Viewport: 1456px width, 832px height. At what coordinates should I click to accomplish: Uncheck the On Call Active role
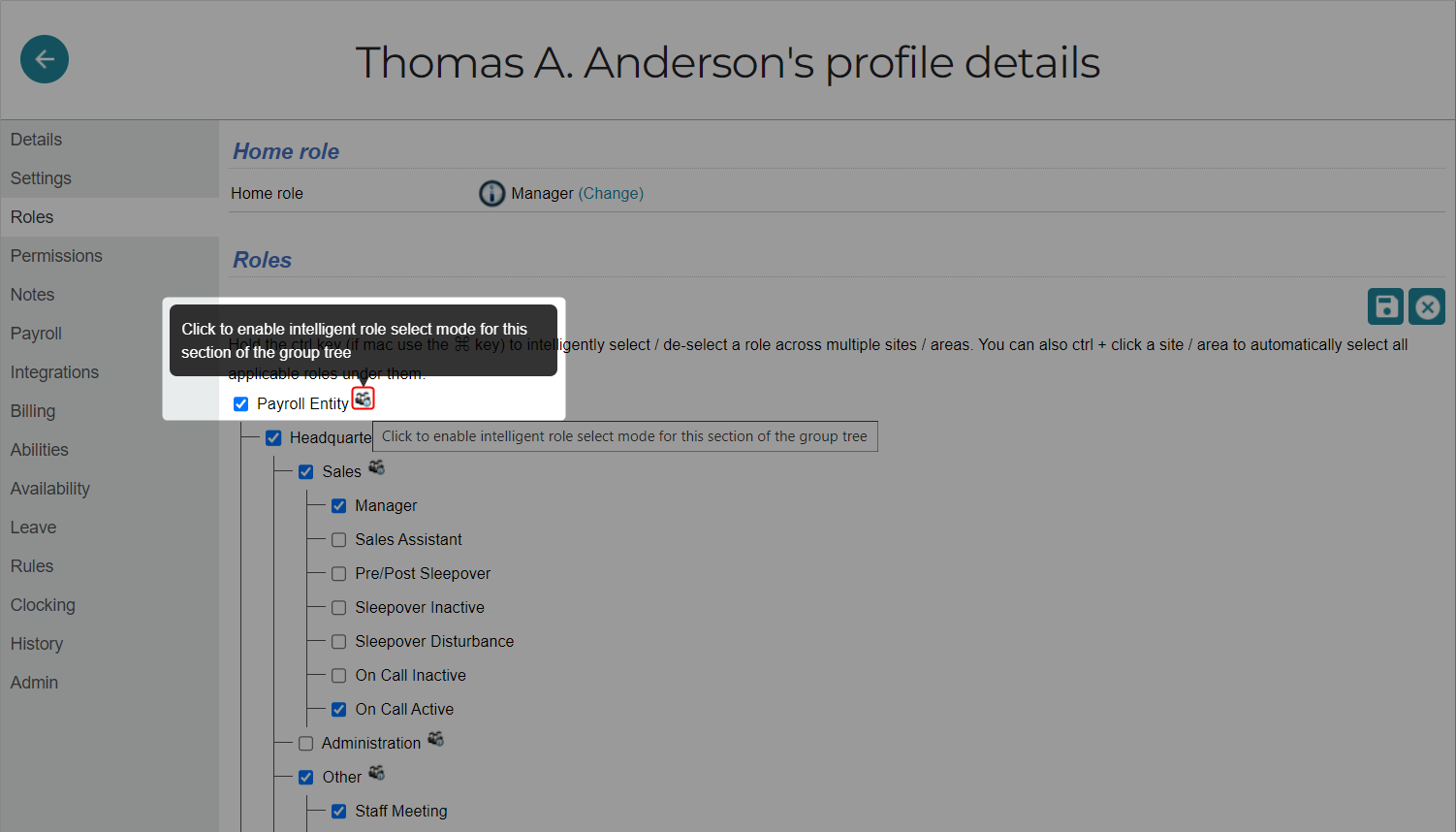click(x=338, y=709)
